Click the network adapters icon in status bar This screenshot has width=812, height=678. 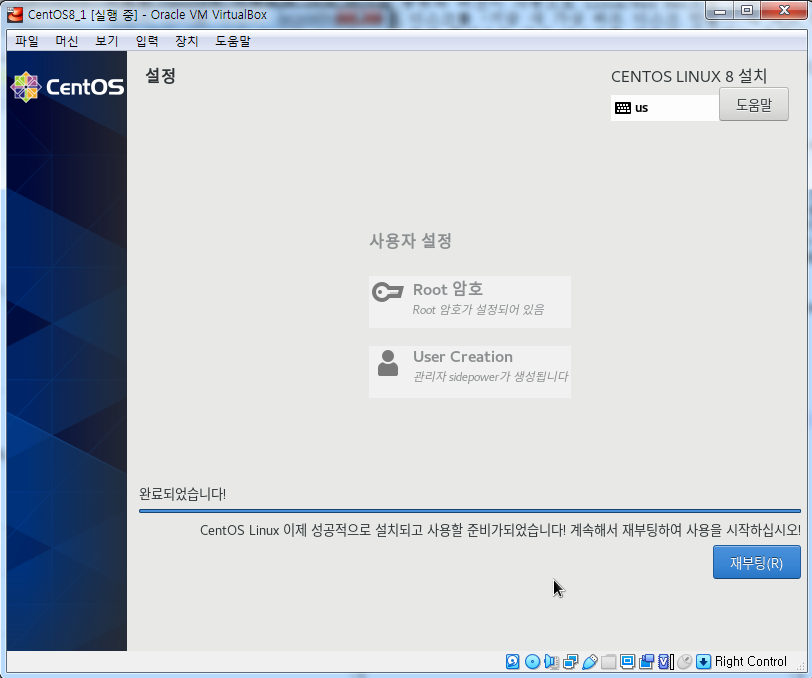click(570, 661)
